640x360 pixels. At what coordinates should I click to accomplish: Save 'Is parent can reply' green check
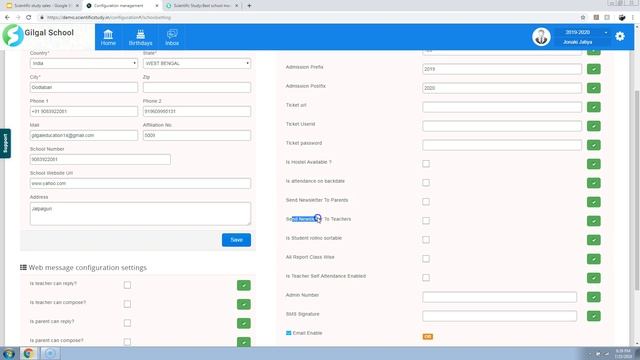click(x=244, y=323)
